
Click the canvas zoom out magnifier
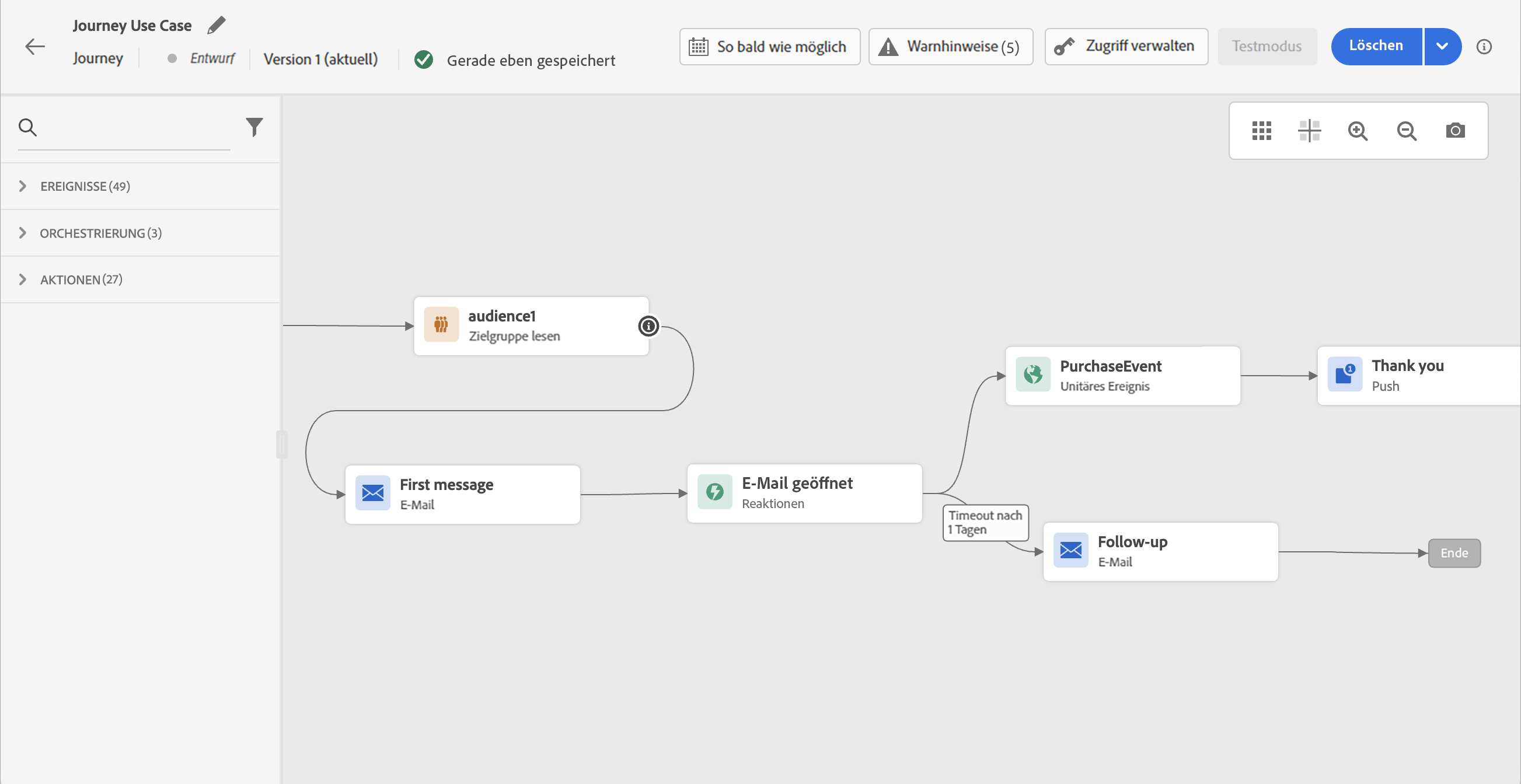1407,130
